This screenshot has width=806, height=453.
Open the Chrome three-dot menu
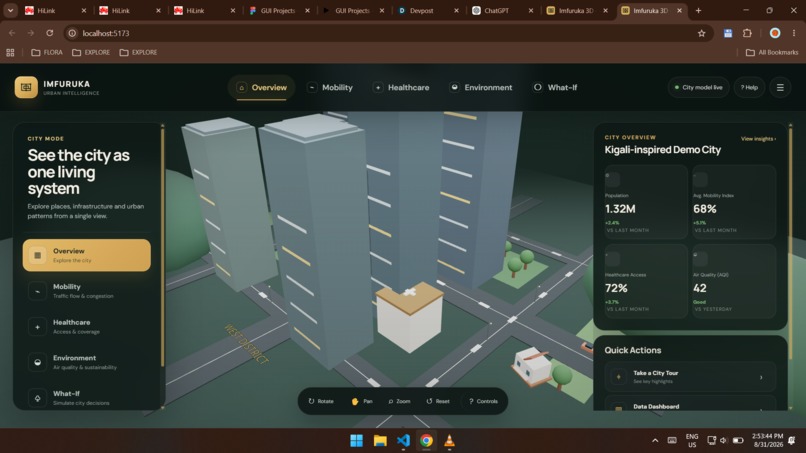794,33
